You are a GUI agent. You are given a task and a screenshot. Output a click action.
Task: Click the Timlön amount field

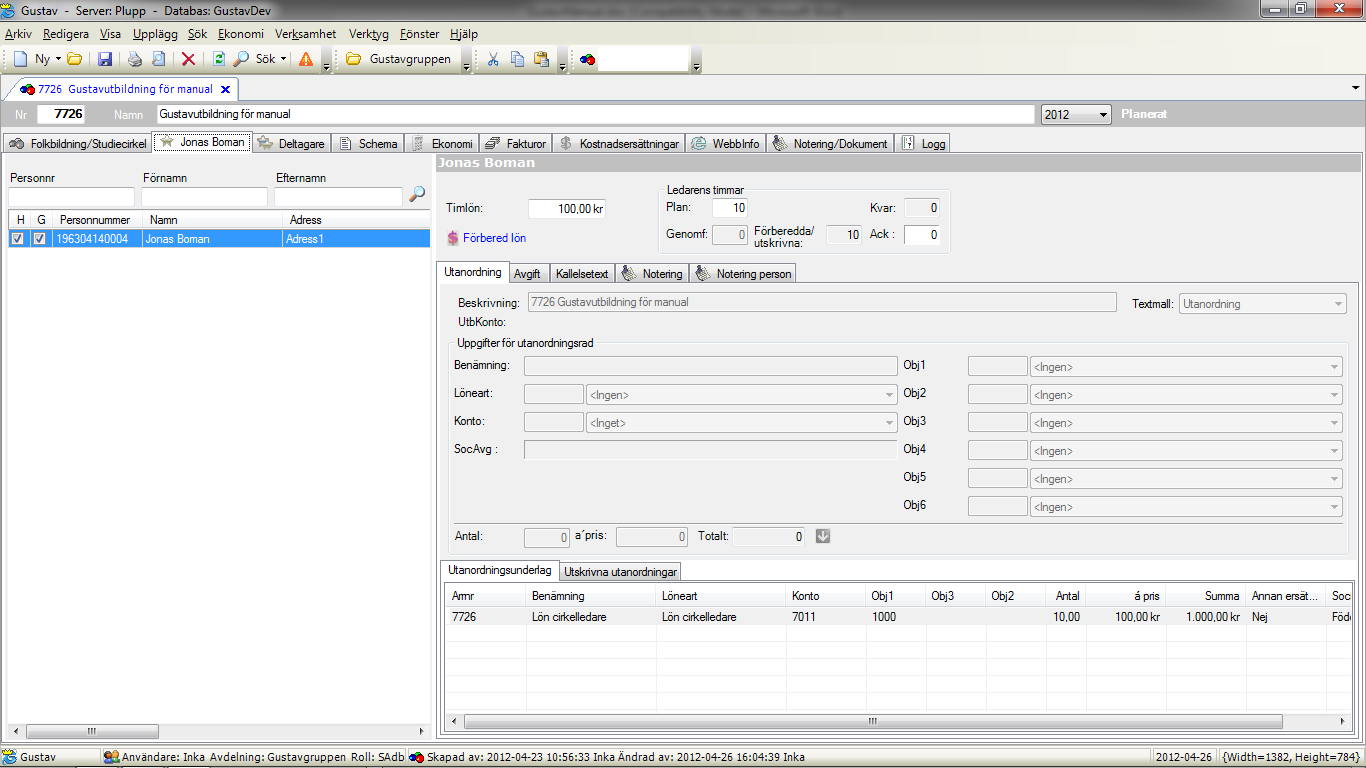point(567,209)
